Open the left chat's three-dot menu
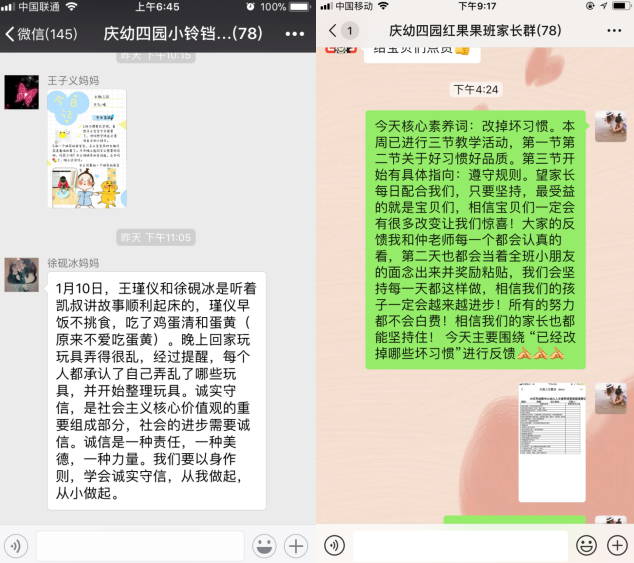Image resolution: width=634 pixels, height=563 pixels. click(293, 34)
